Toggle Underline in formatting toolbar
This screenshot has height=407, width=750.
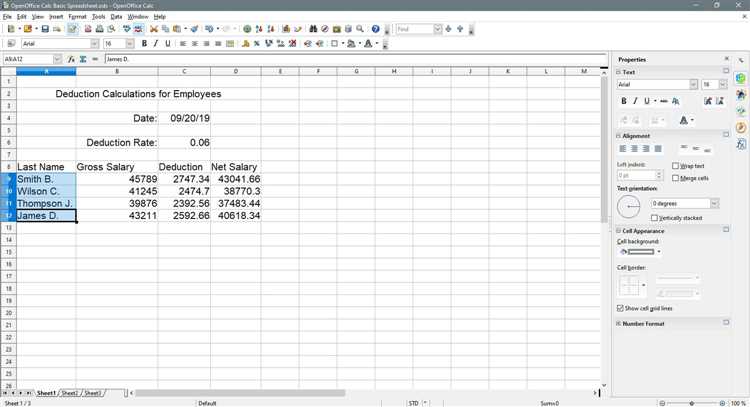point(167,44)
